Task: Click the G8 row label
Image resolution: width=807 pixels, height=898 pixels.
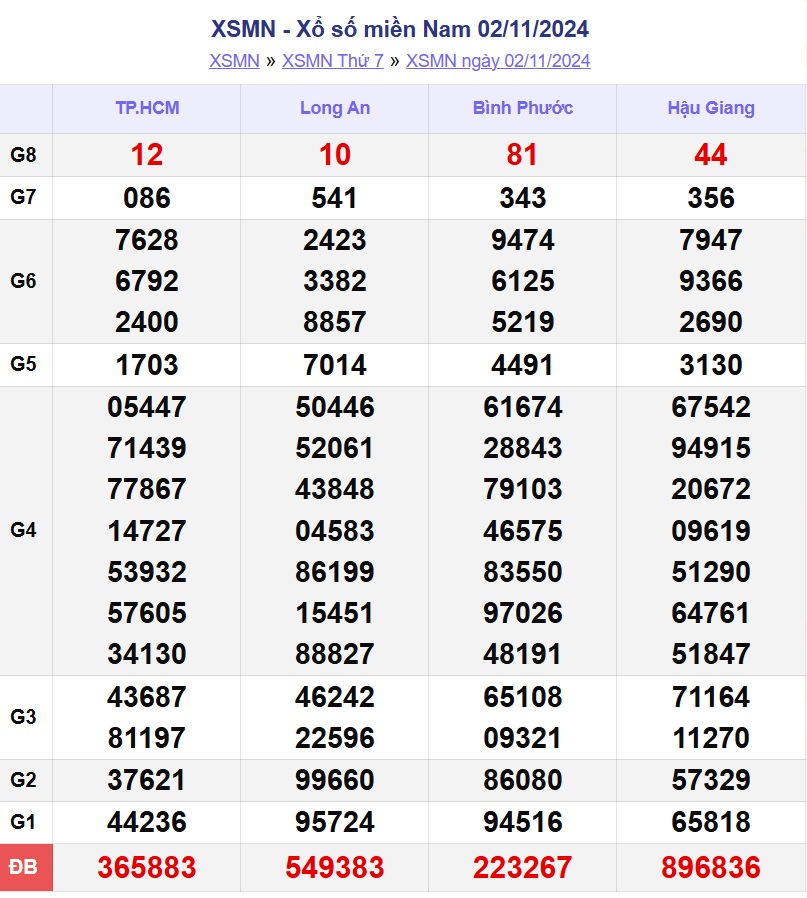Action: [x=26, y=155]
